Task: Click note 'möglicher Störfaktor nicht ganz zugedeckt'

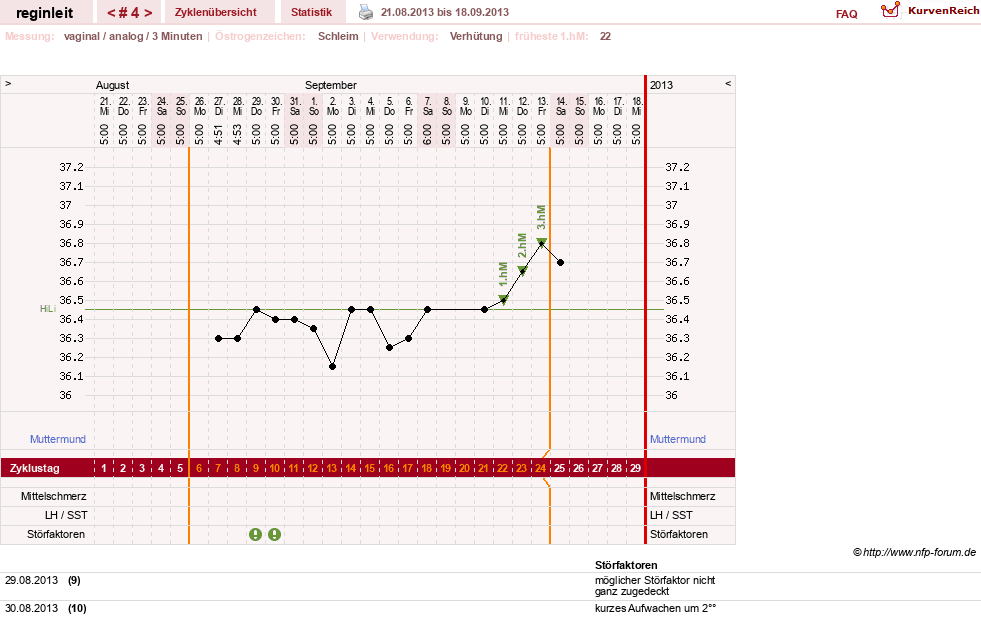Action: pyautogui.click(x=655, y=586)
